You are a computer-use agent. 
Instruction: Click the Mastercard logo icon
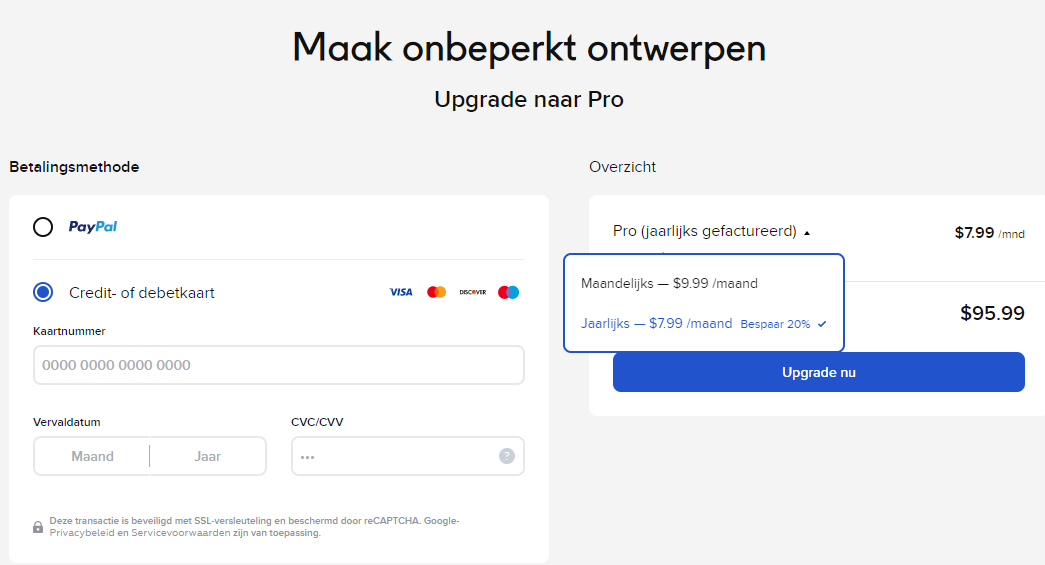click(x=437, y=292)
